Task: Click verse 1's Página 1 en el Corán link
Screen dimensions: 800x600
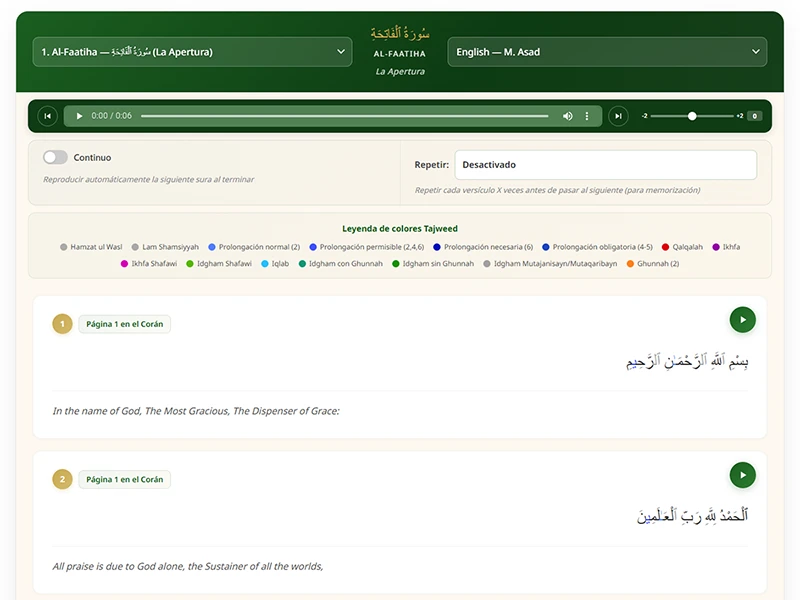Action: (x=124, y=324)
